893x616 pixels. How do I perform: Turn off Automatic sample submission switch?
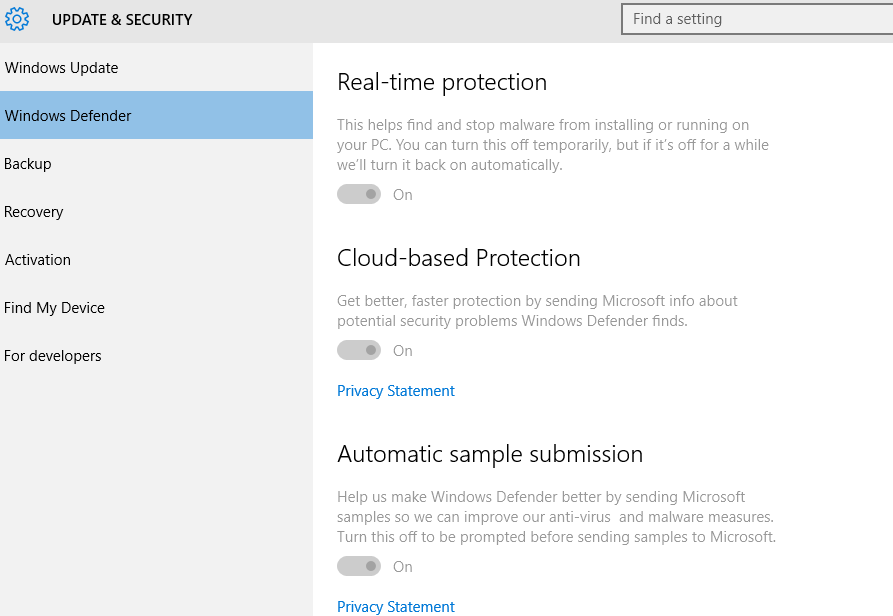pos(359,566)
